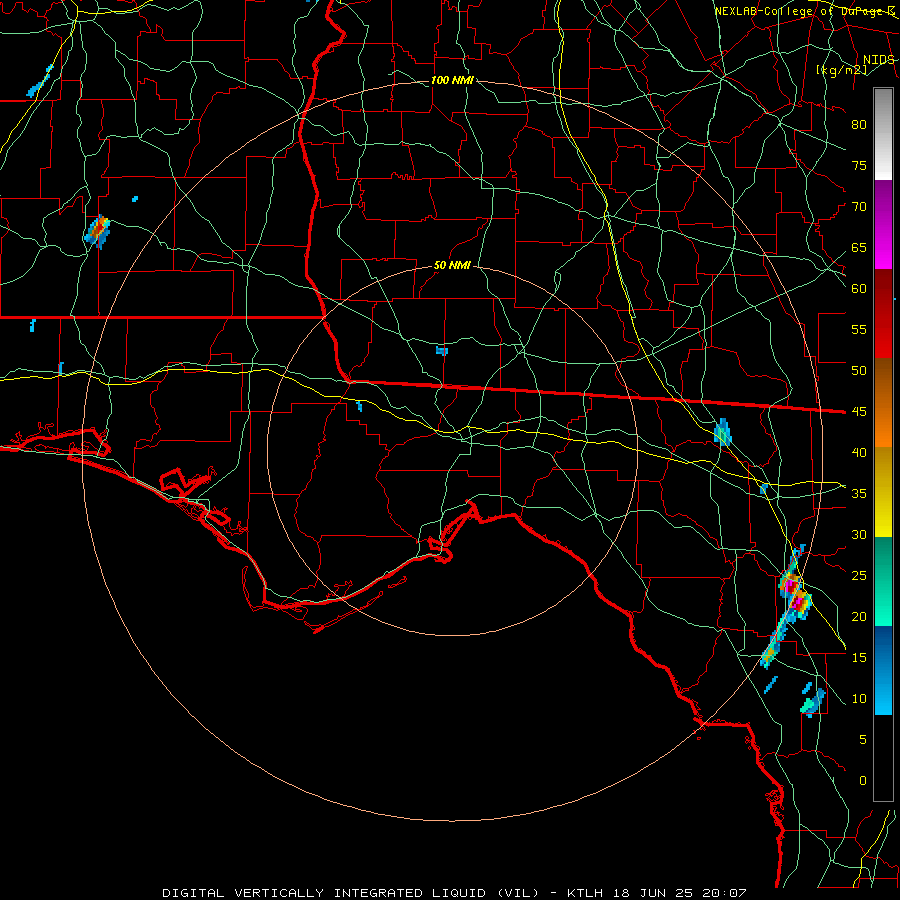This screenshot has height=900, width=900.
Task: Click the 50 value on color scale
Action: click(x=859, y=370)
